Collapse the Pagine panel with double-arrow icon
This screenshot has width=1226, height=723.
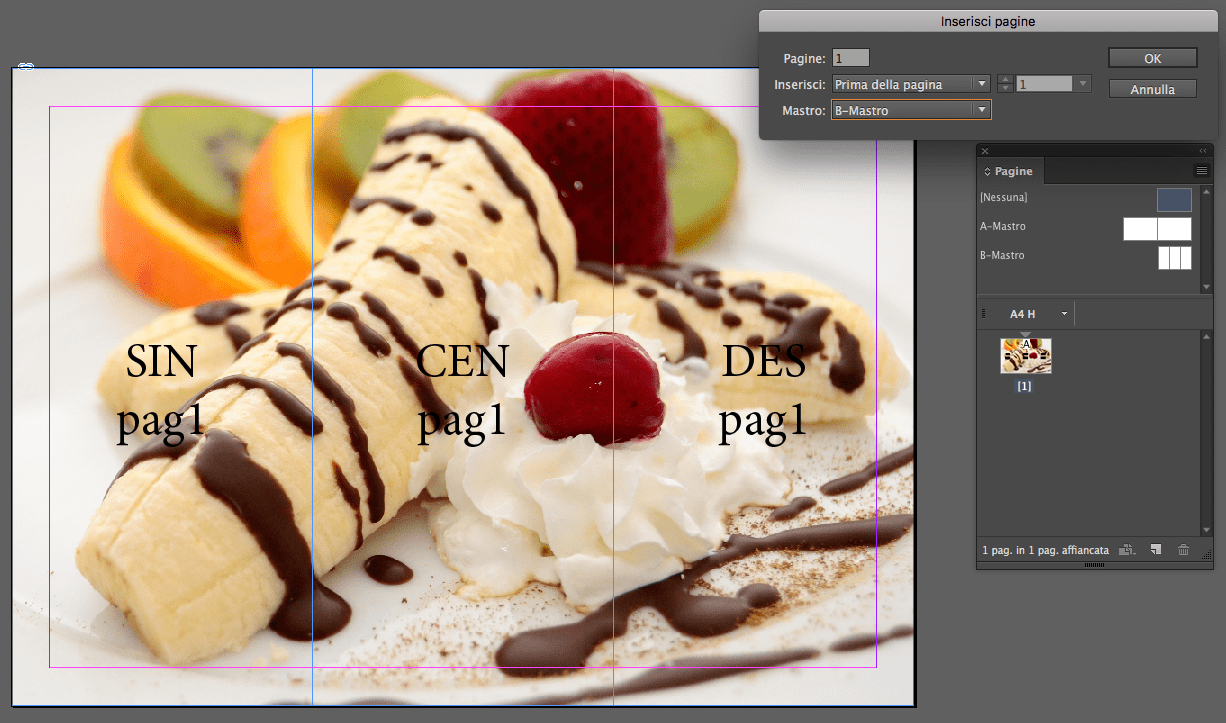1203,150
